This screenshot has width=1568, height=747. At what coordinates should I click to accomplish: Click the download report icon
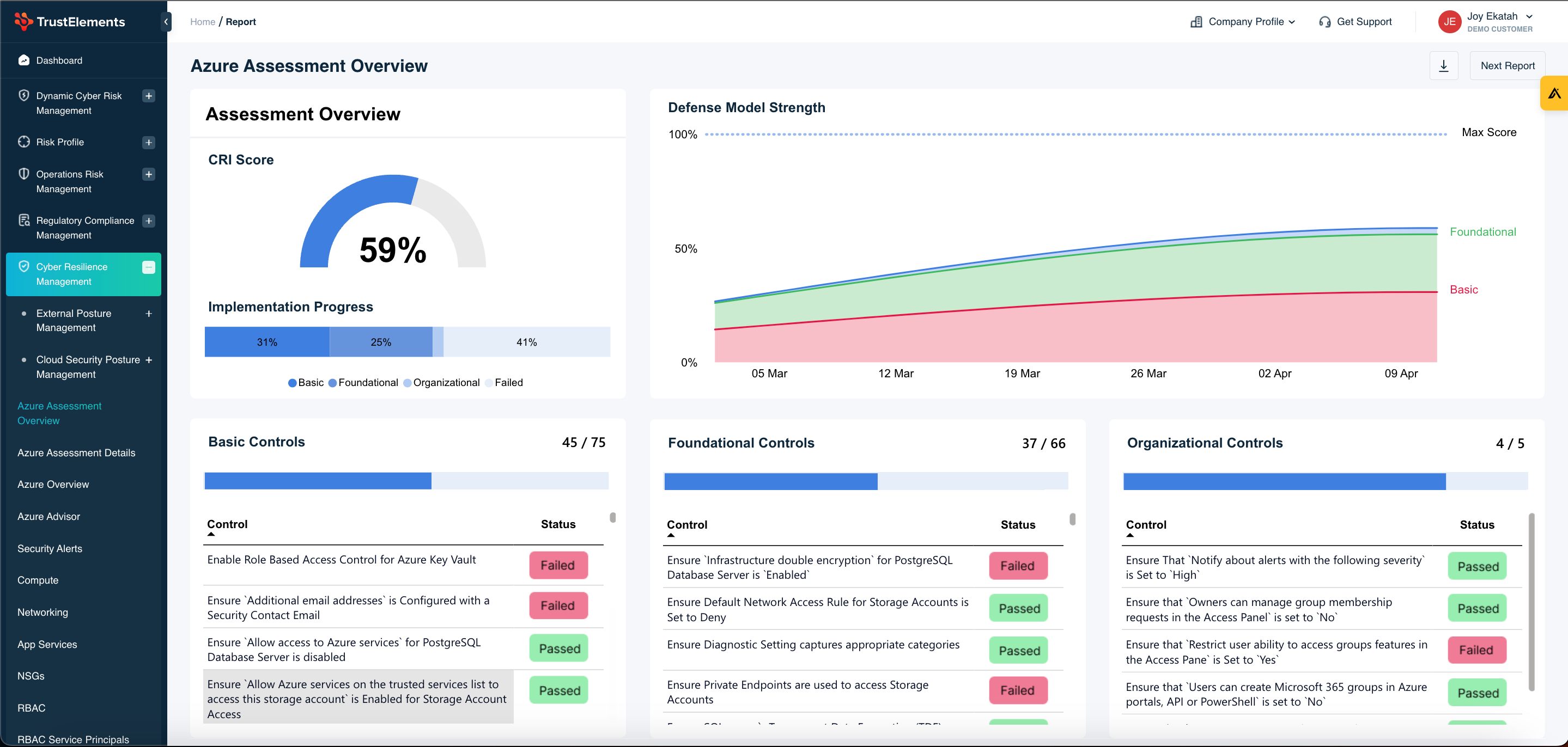tap(1443, 66)
